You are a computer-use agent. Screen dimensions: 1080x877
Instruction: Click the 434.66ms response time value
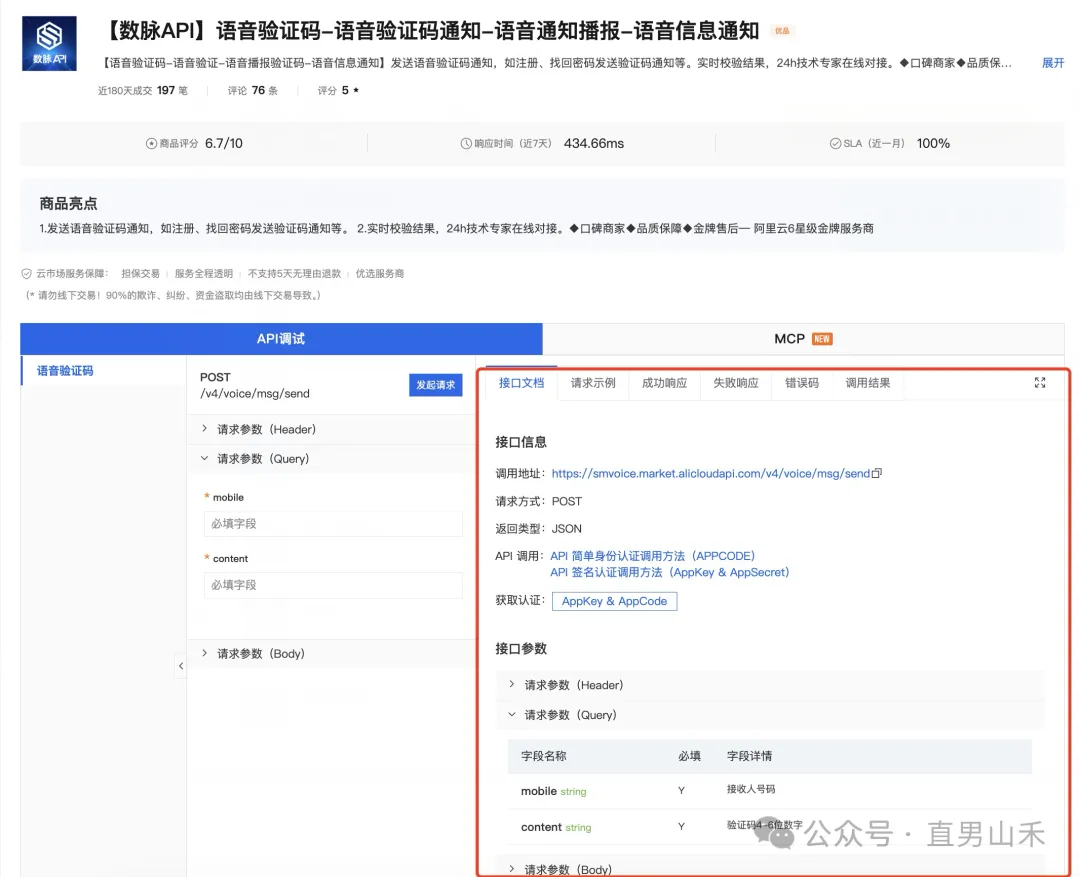point(594,143)
